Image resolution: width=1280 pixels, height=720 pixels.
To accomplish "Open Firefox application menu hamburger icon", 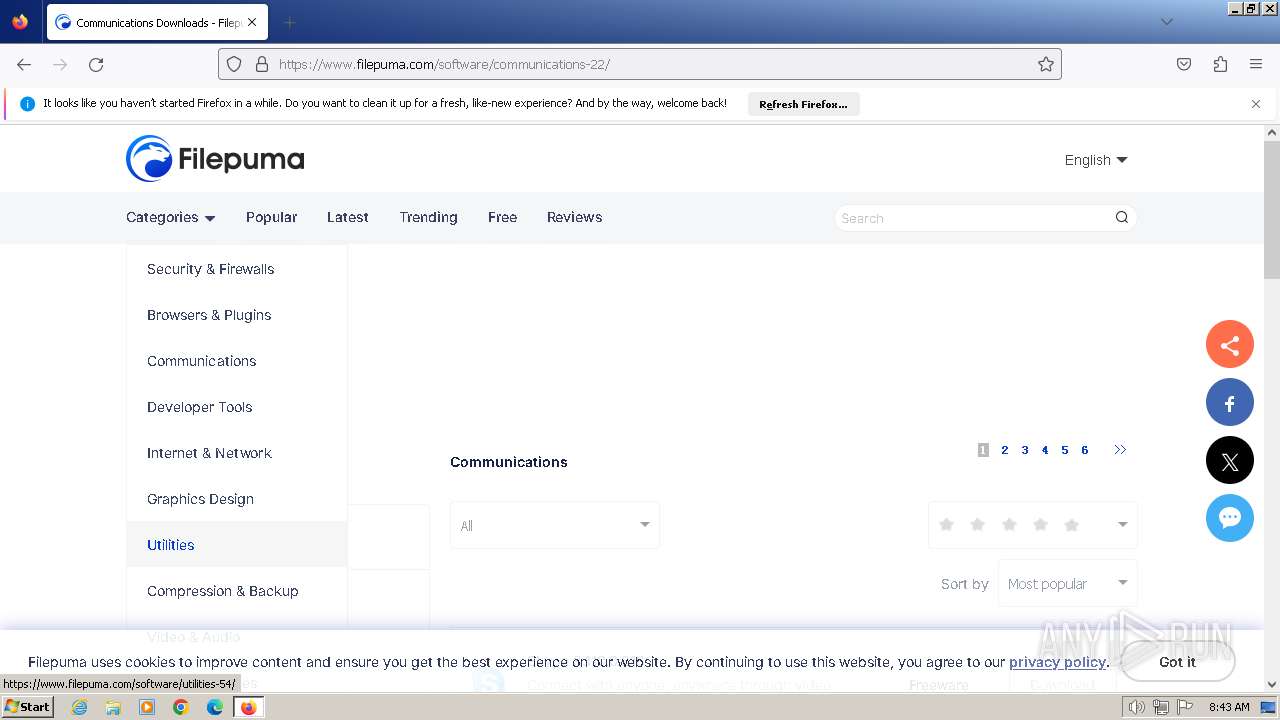I will pos(1256,64).
